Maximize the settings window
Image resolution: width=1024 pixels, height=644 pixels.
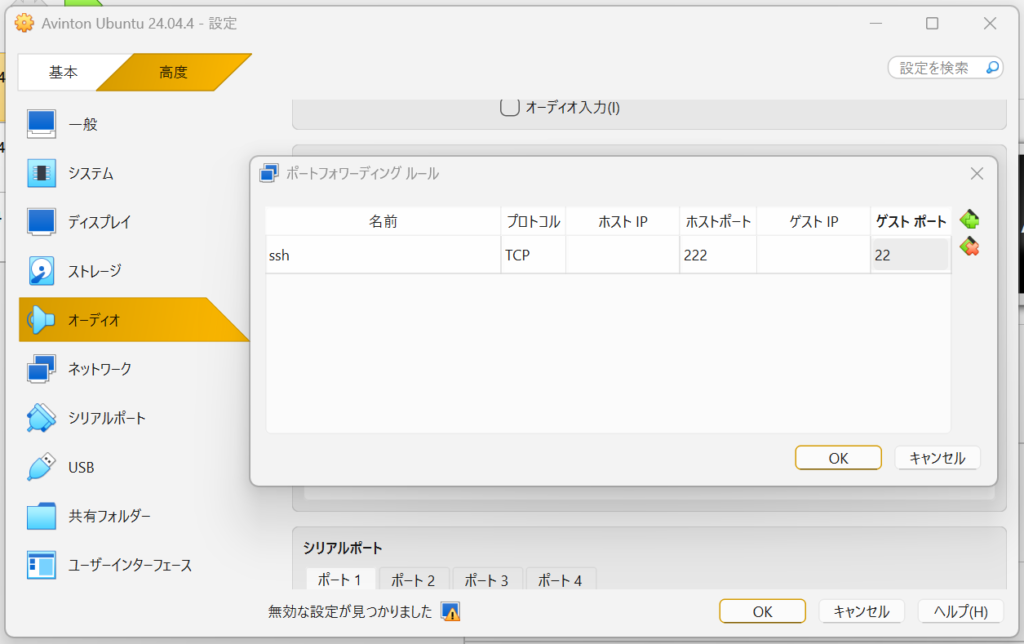[x=932, y=24]
